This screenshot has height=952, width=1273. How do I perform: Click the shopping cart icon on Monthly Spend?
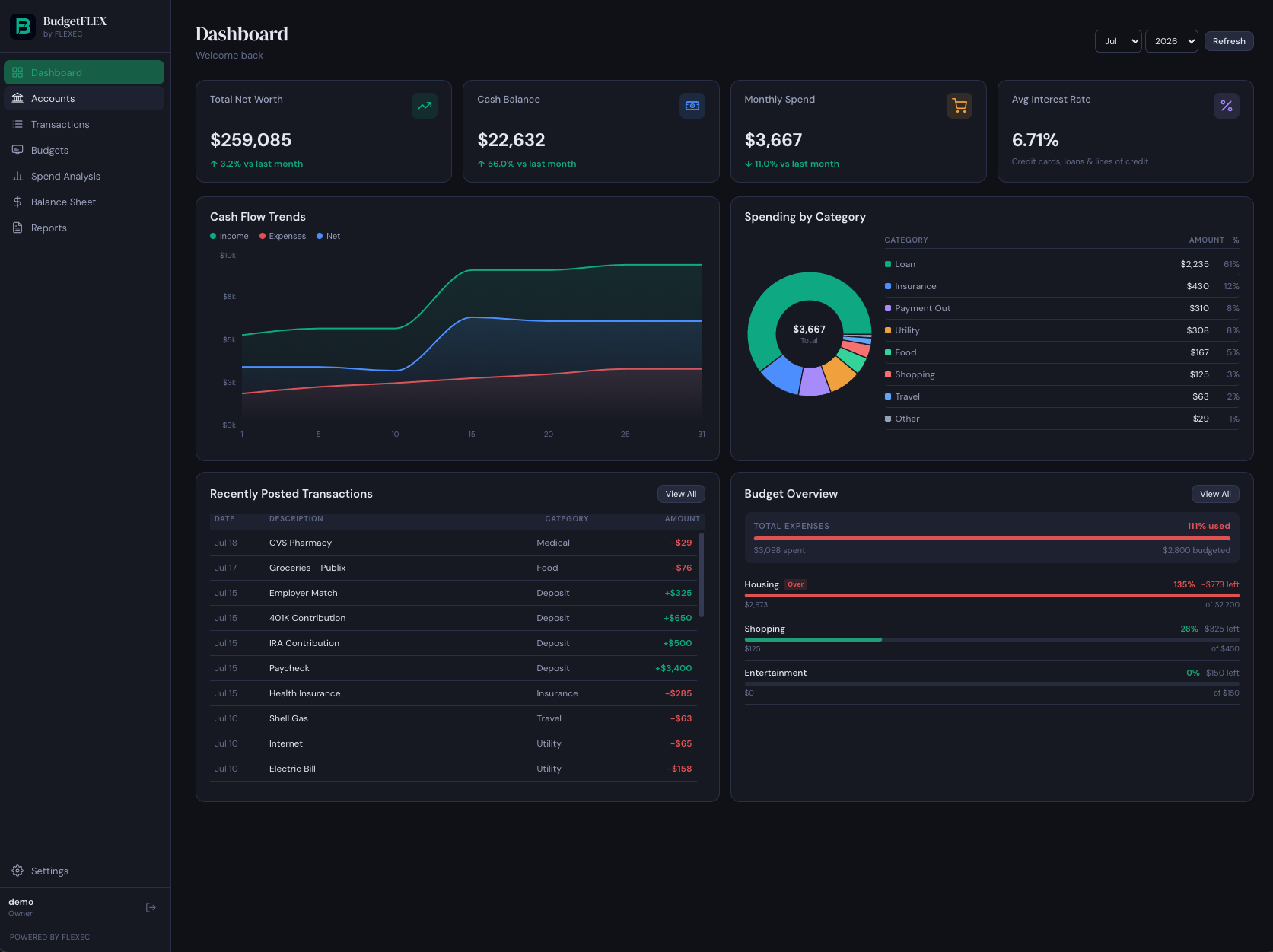tap(960, 106)
